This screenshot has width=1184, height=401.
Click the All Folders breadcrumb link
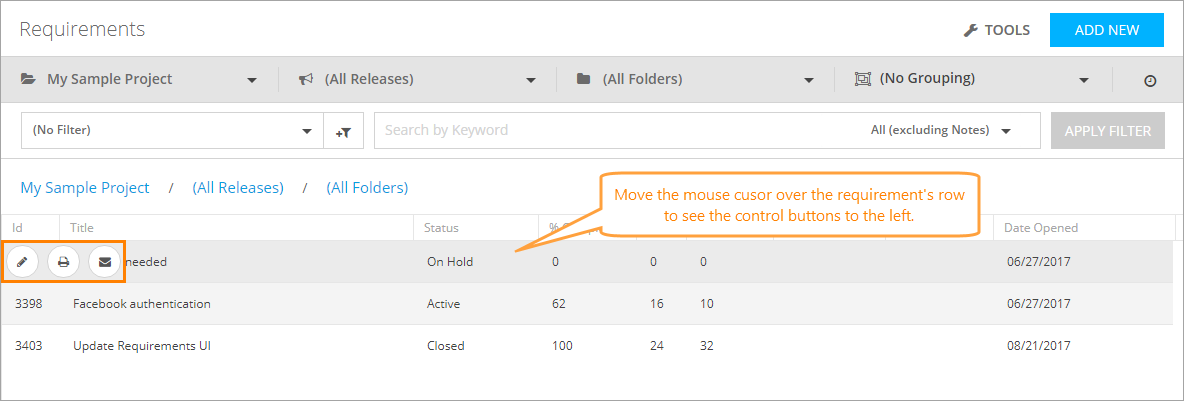point(367,188)
